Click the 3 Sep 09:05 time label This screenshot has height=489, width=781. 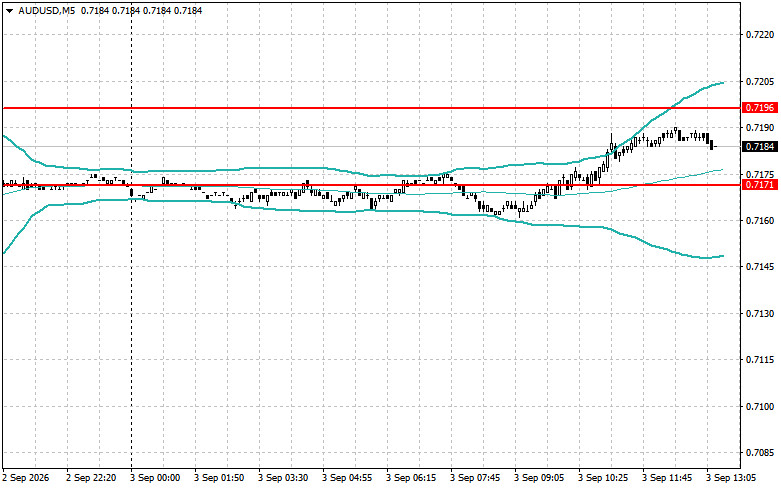point(539,478)
